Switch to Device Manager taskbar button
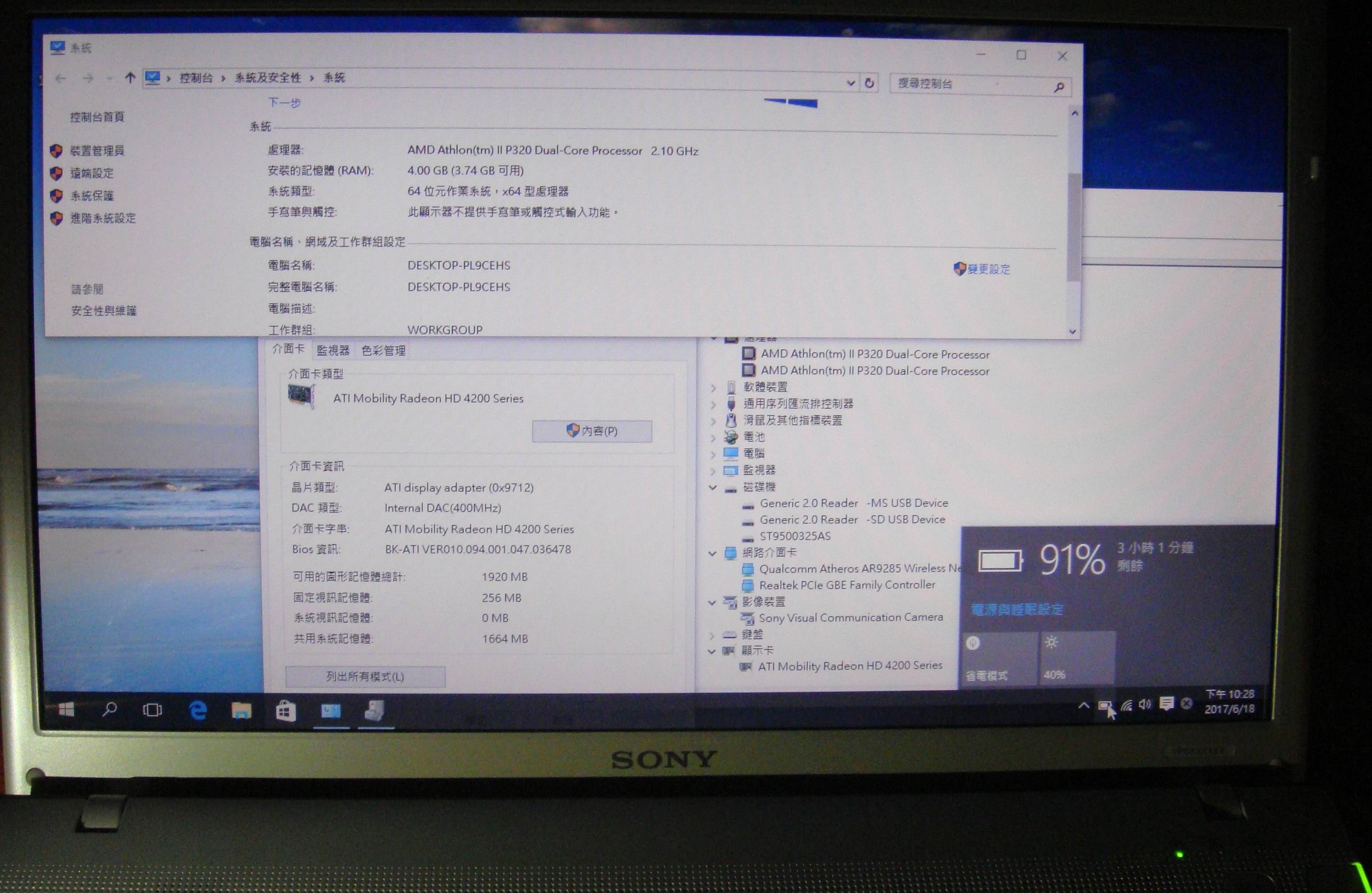 (x=375, y=711)
